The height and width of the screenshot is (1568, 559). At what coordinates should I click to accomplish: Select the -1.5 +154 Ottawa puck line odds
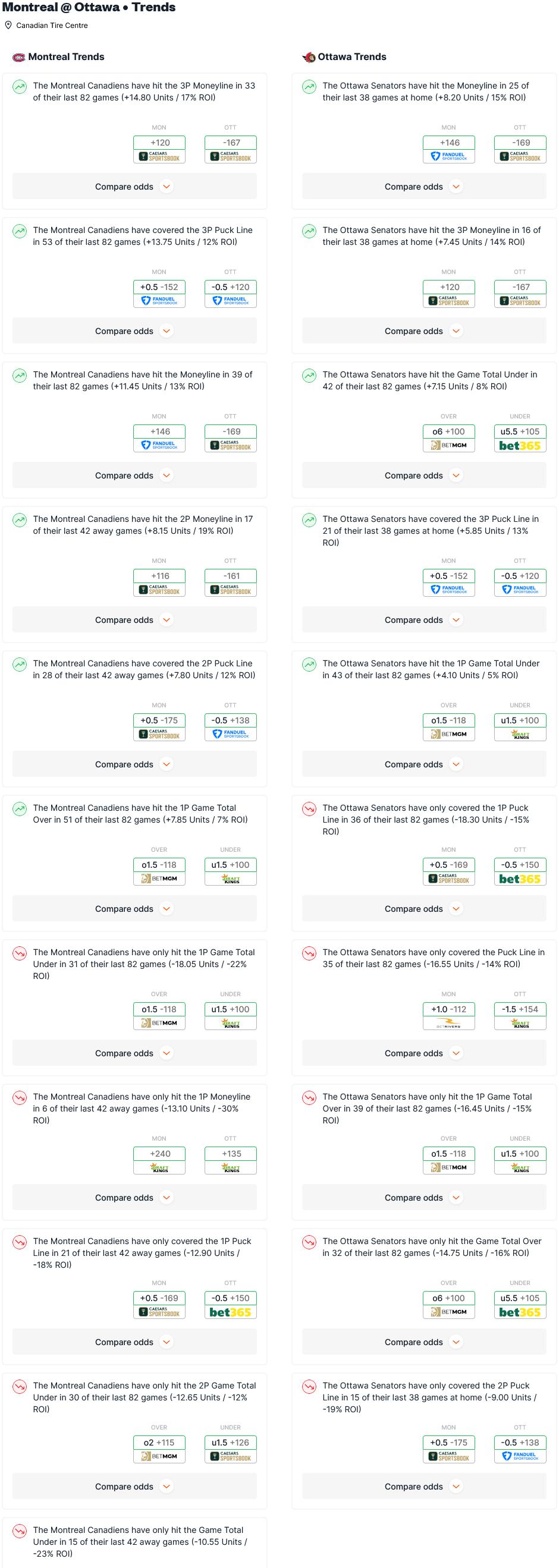tap(519, 1009)
